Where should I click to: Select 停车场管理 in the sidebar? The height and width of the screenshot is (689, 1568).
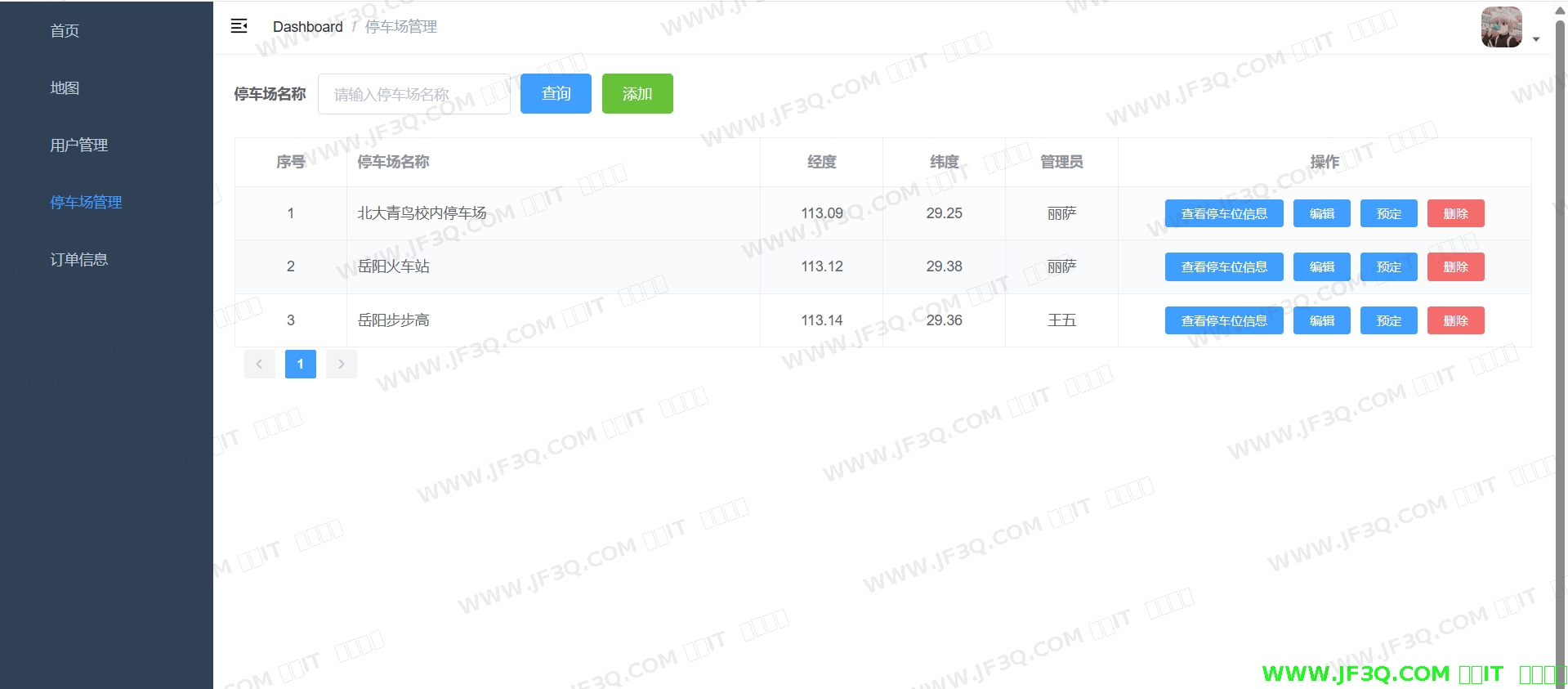point(86,203)
